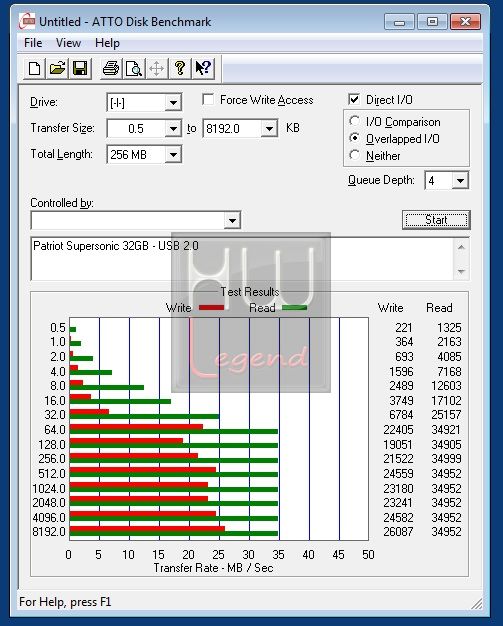Viewport: 503px width, 626px height.
Task: Choose the Neither radio option
Action: pyautogui.click(x=354, y=155)
